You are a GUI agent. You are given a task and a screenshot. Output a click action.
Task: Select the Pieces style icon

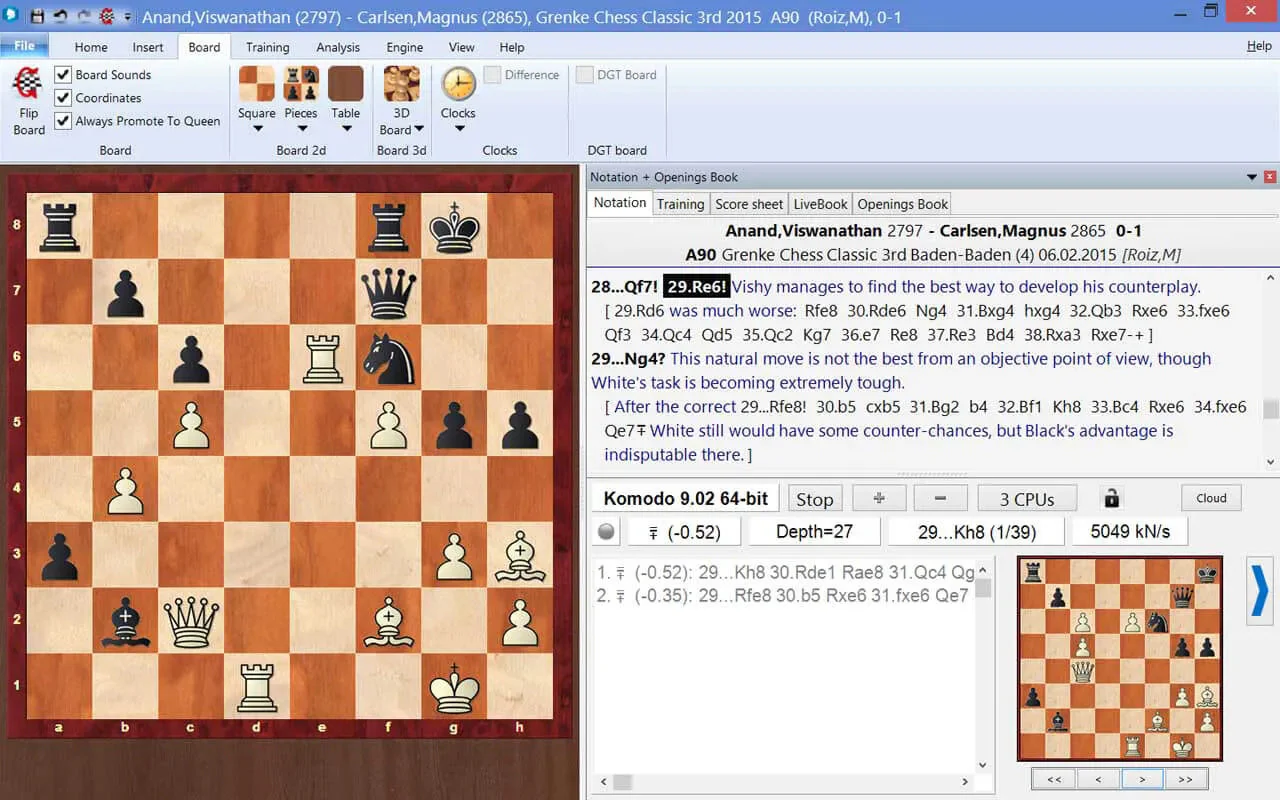(x=301, y=84)
